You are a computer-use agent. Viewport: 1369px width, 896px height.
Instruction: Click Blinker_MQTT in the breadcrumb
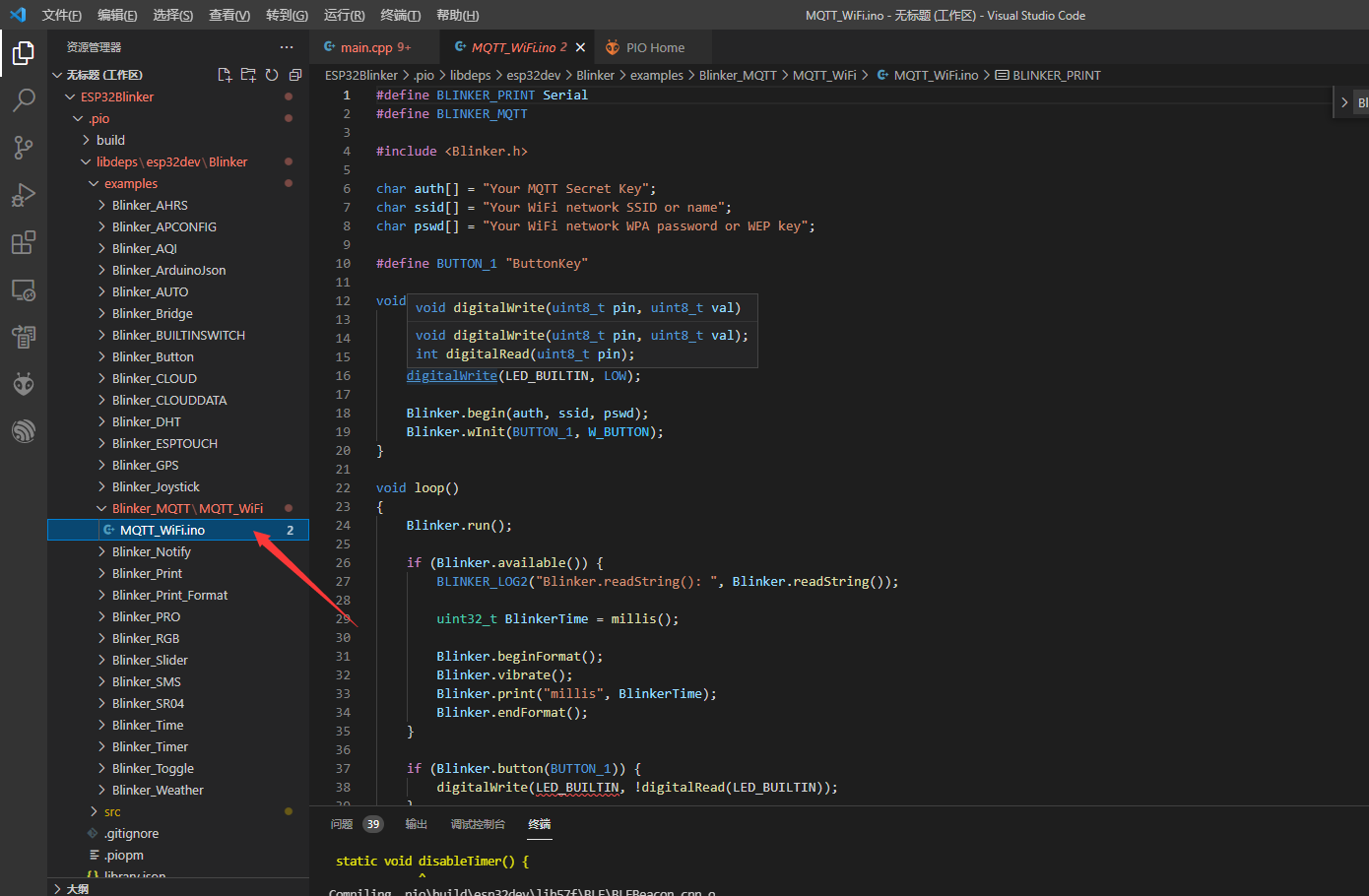tap(738, 75)
